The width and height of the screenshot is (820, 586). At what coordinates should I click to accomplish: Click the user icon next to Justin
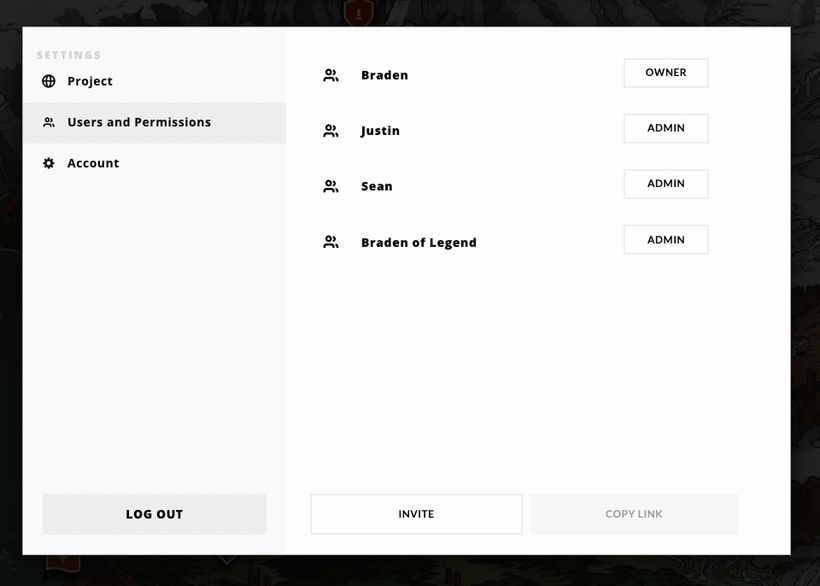[x=331, y=131]
